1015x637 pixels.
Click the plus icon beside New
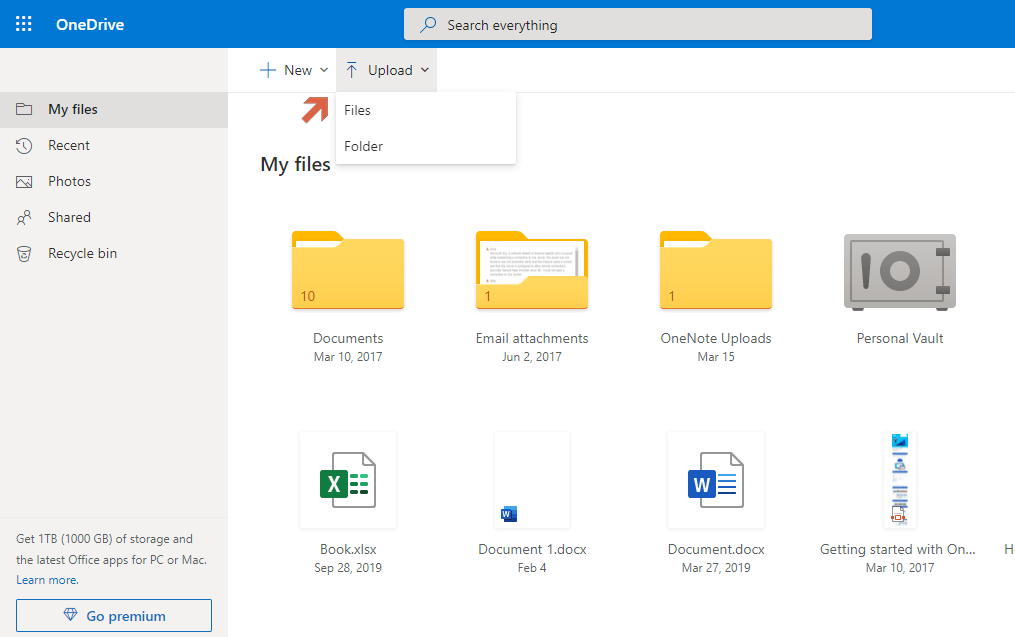[267, 70]
